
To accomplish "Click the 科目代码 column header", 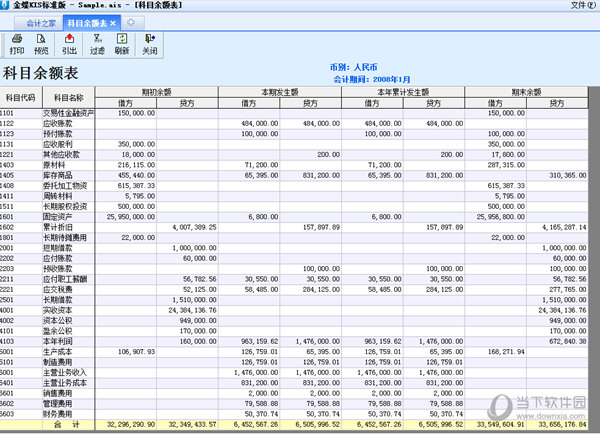I will click(20, 97).
